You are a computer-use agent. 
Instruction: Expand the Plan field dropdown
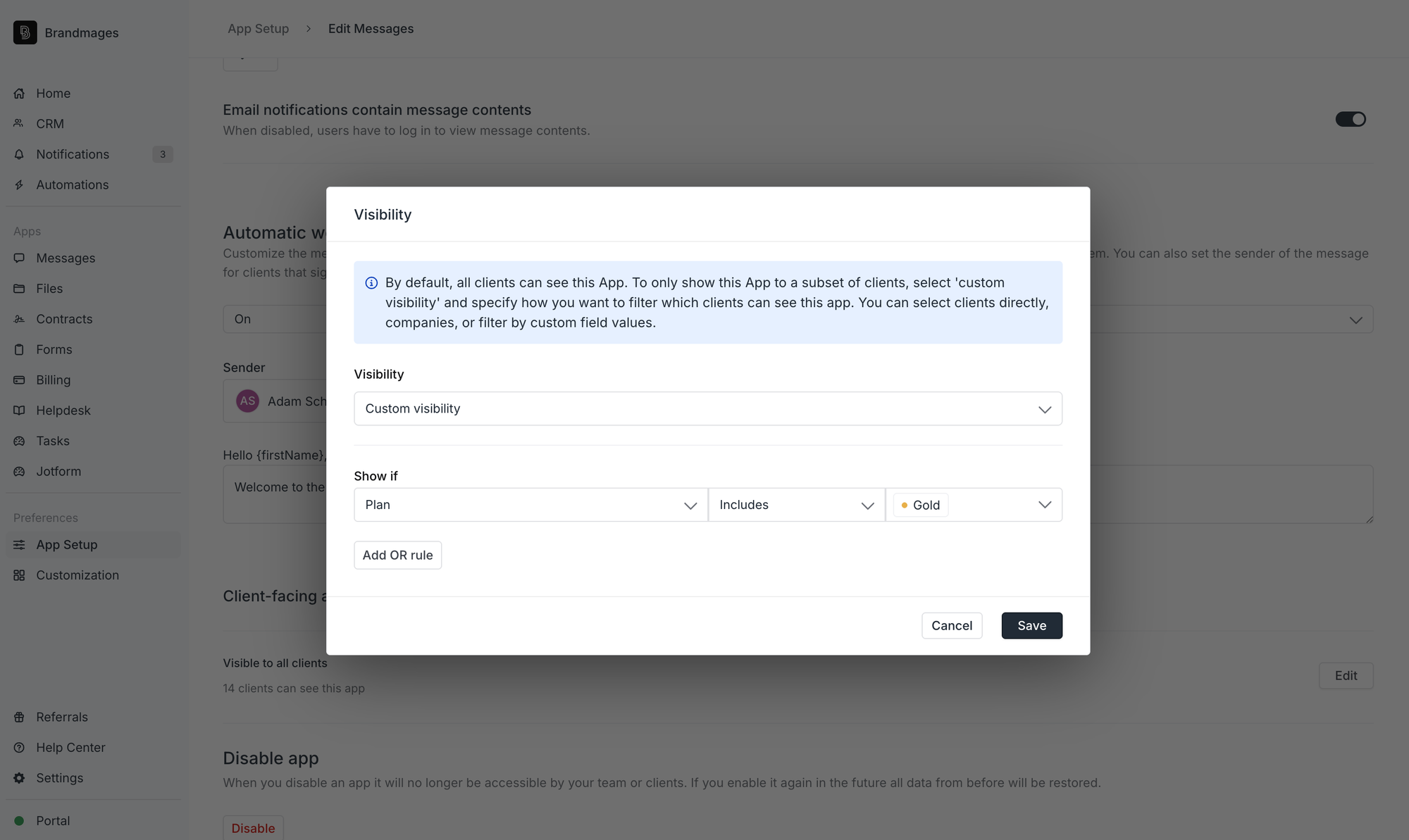coord(530,505)
